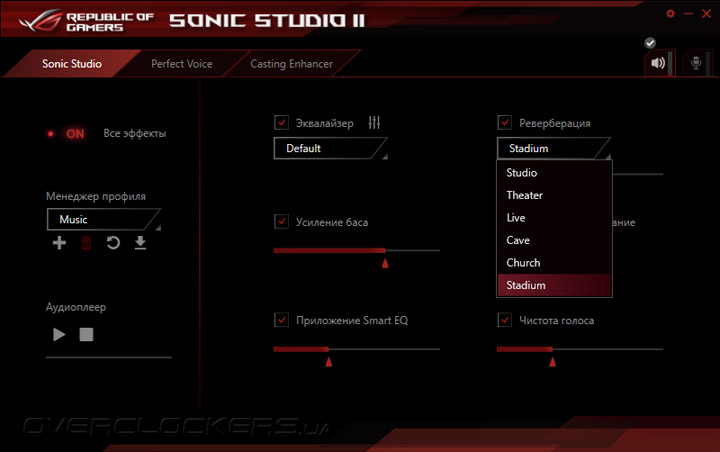Switch to the Casting Enhancer tab
This screenshot has width=720, height=452.
click(x=291, y=64)
